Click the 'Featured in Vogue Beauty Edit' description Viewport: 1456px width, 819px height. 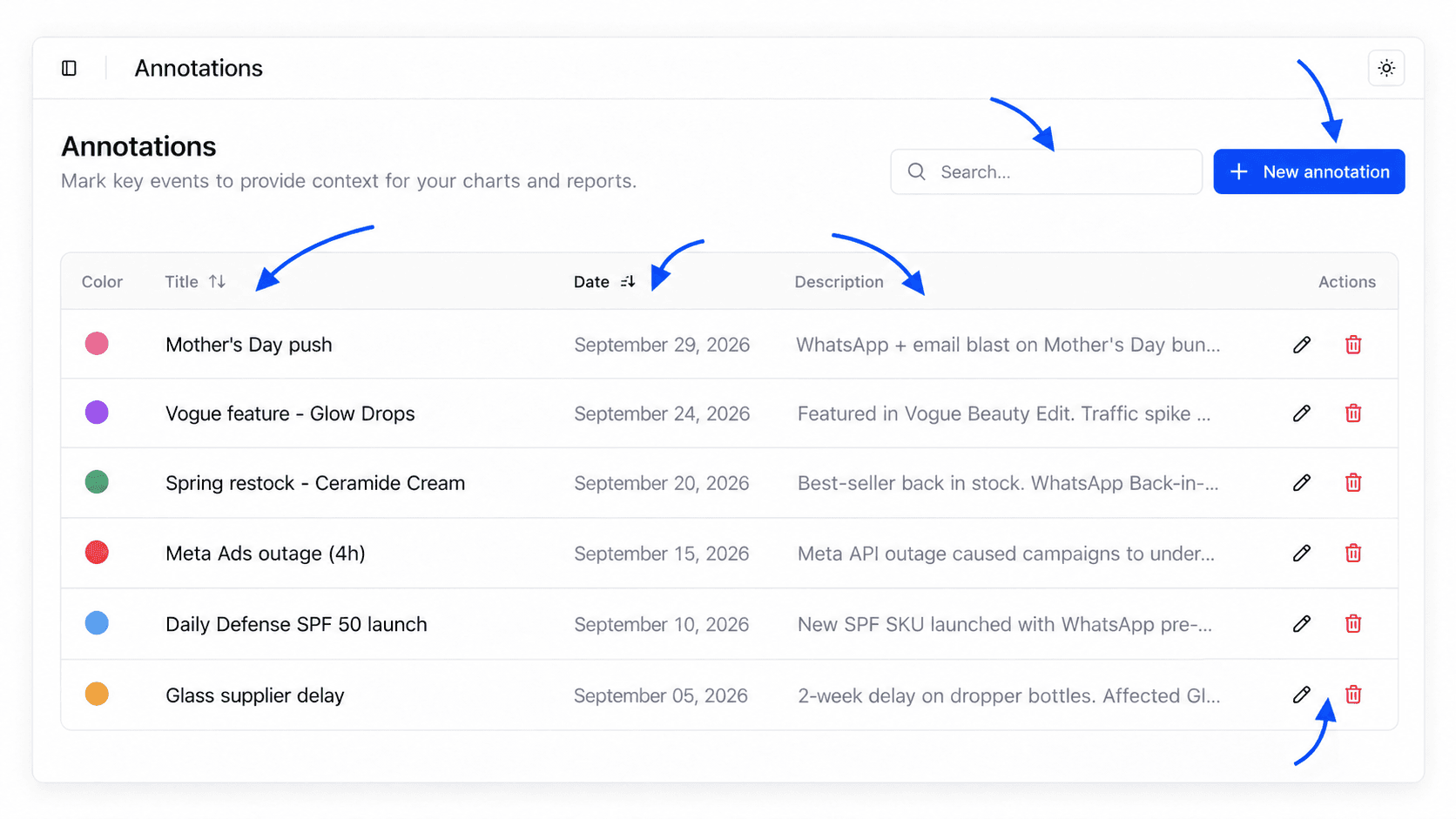(x=1004, y=413)
